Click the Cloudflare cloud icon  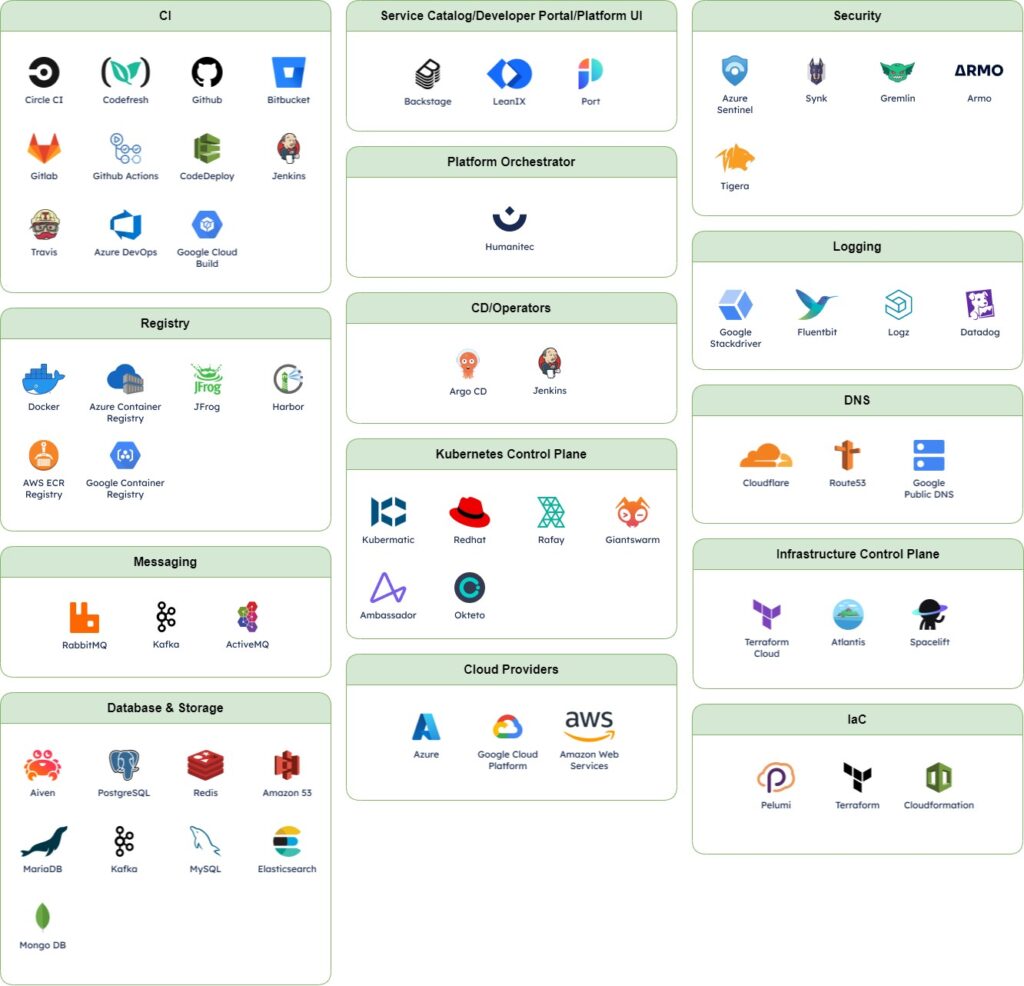766,456
